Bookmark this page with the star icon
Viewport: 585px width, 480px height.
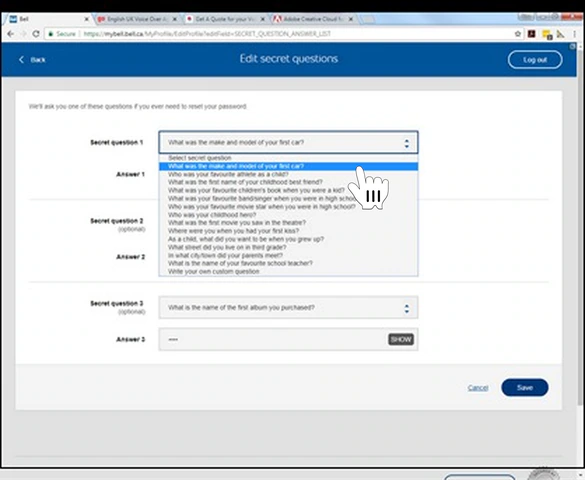518,34
